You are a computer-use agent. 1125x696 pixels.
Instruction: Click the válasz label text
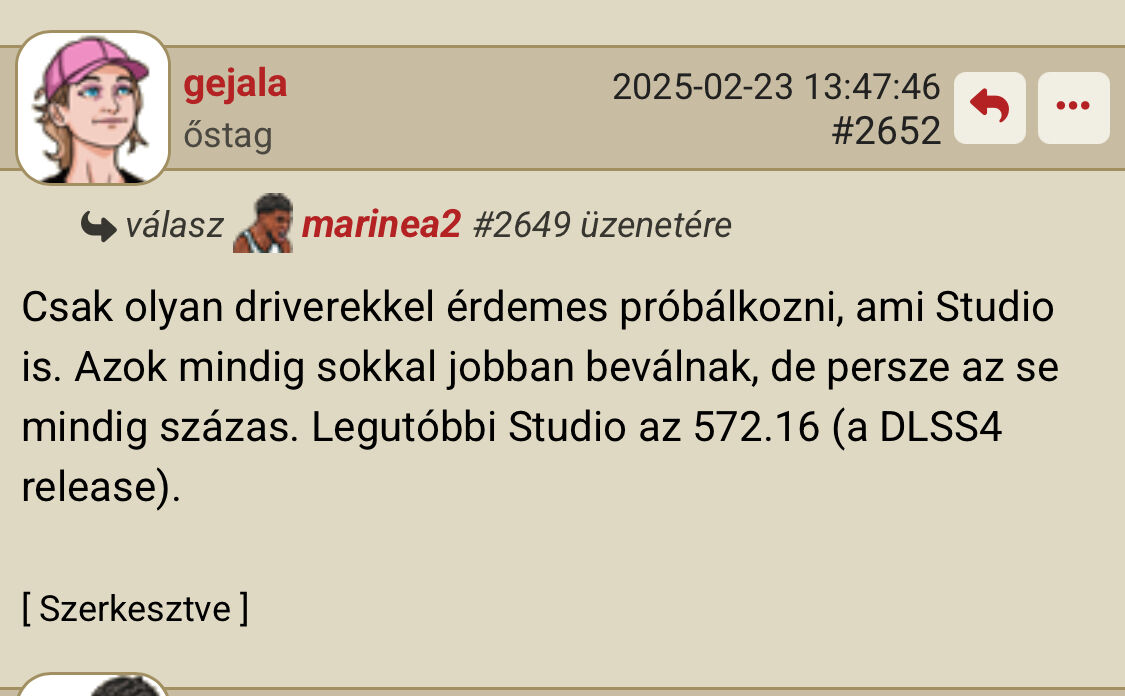click(x=174, y=225)
